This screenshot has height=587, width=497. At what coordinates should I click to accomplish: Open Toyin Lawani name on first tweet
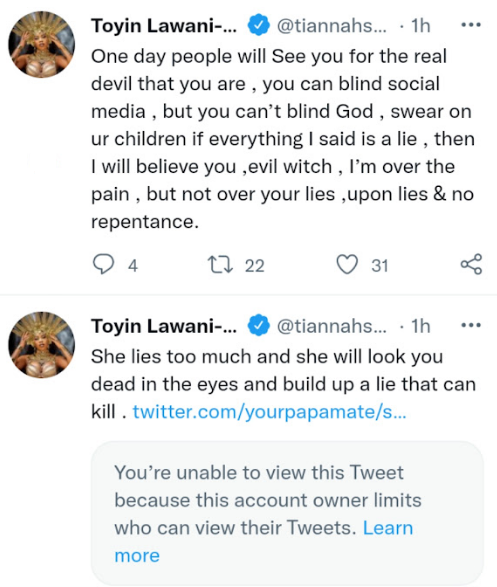click(164, 26)
